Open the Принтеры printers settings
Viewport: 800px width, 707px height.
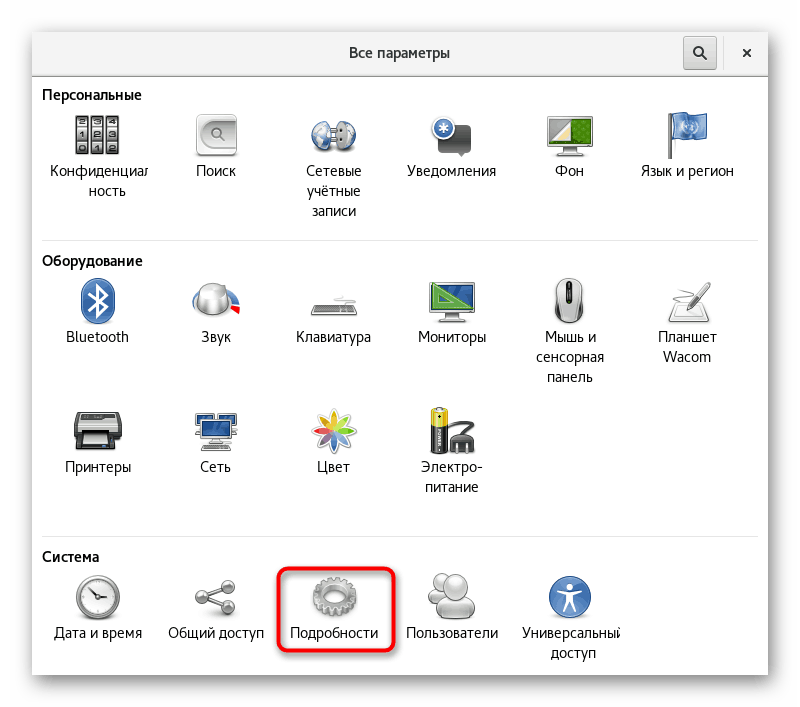(97, 430)
